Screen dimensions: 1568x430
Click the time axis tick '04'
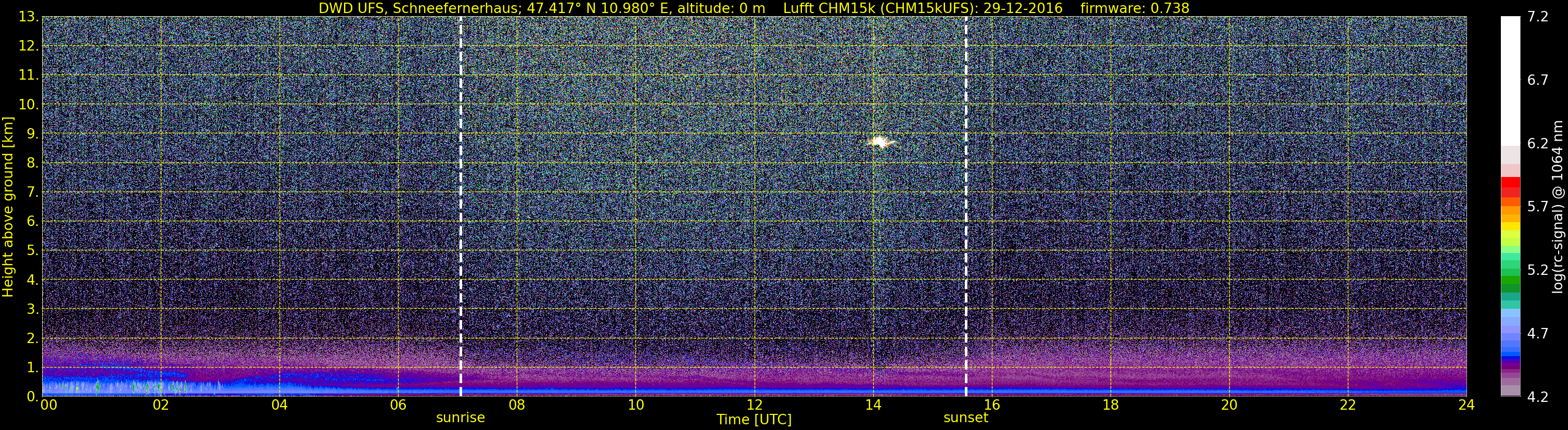279,405
